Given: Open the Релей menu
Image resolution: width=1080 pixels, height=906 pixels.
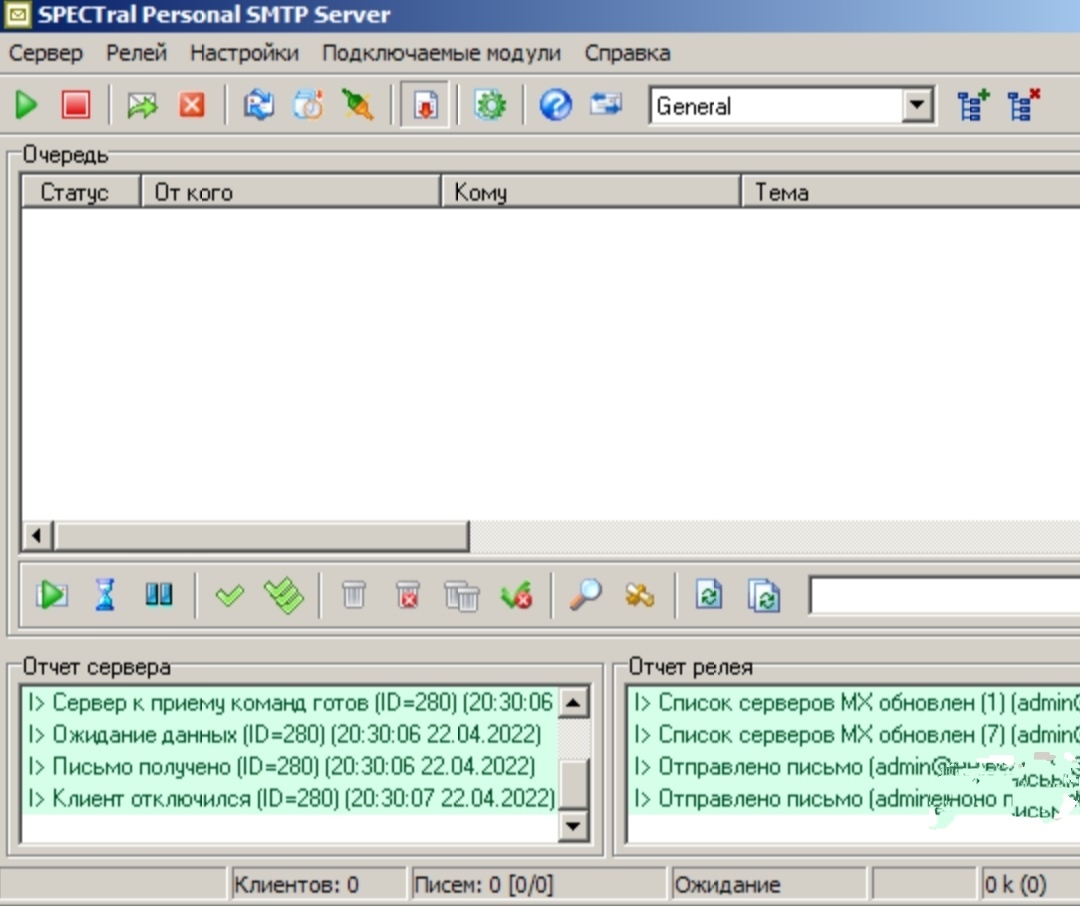Looking at the screenshot, I should [136, 53].
